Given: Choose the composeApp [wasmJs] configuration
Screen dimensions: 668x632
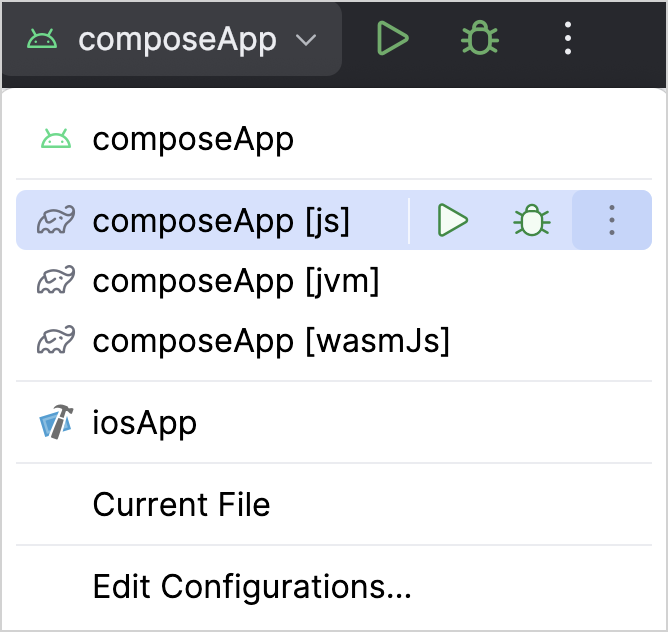Looking at the screenshot, I should [x=271, y=341].
